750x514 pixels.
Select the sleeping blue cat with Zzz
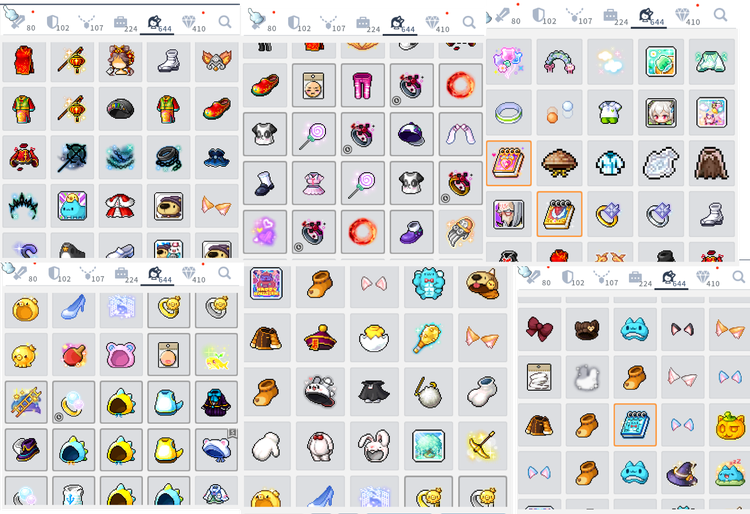[x=729, y=472]
